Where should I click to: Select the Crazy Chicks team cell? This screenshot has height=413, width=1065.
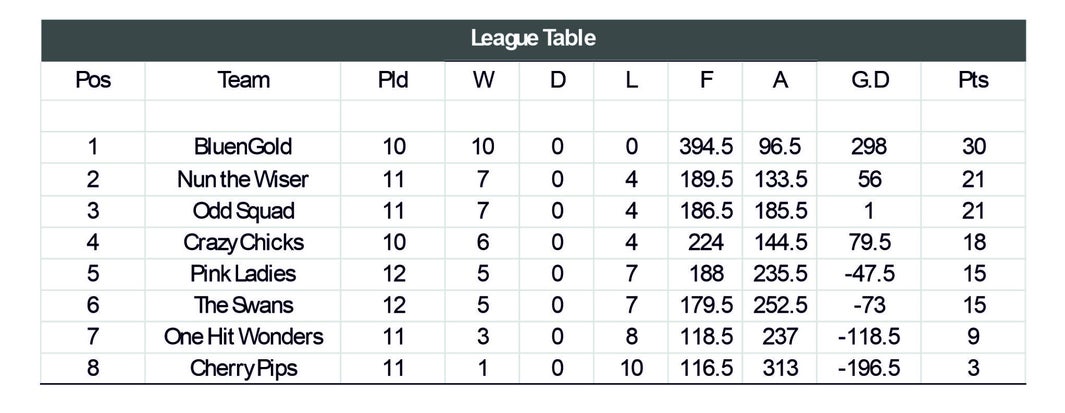click(x=243, y=243)
